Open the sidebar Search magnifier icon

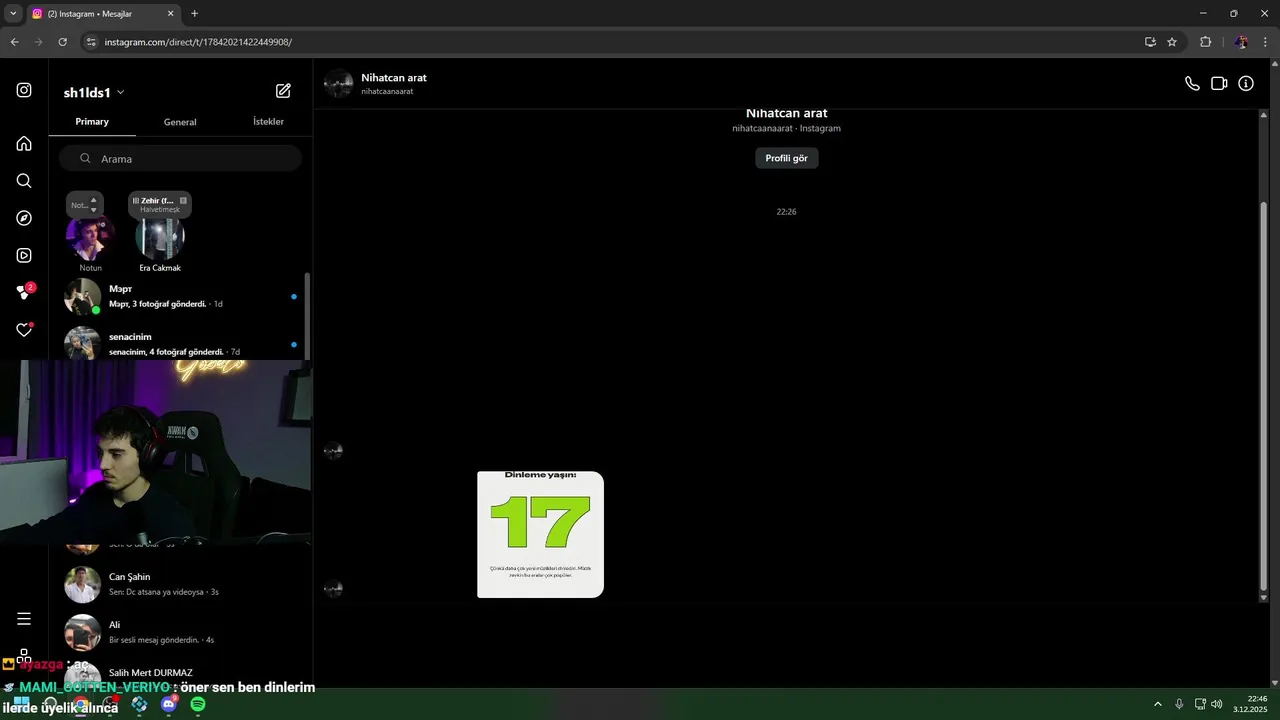pos(24,181)
